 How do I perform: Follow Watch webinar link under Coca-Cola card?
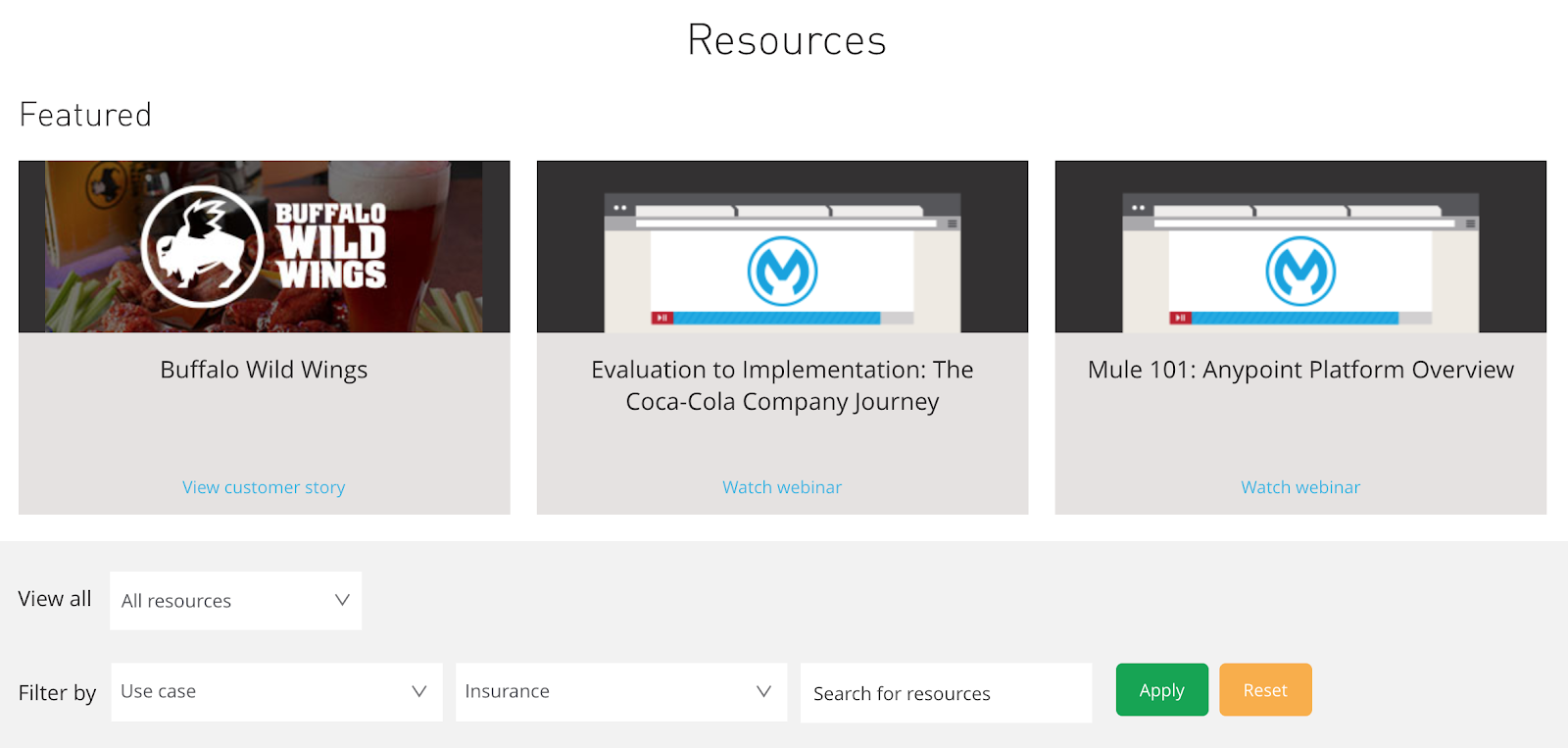(782, 487)
